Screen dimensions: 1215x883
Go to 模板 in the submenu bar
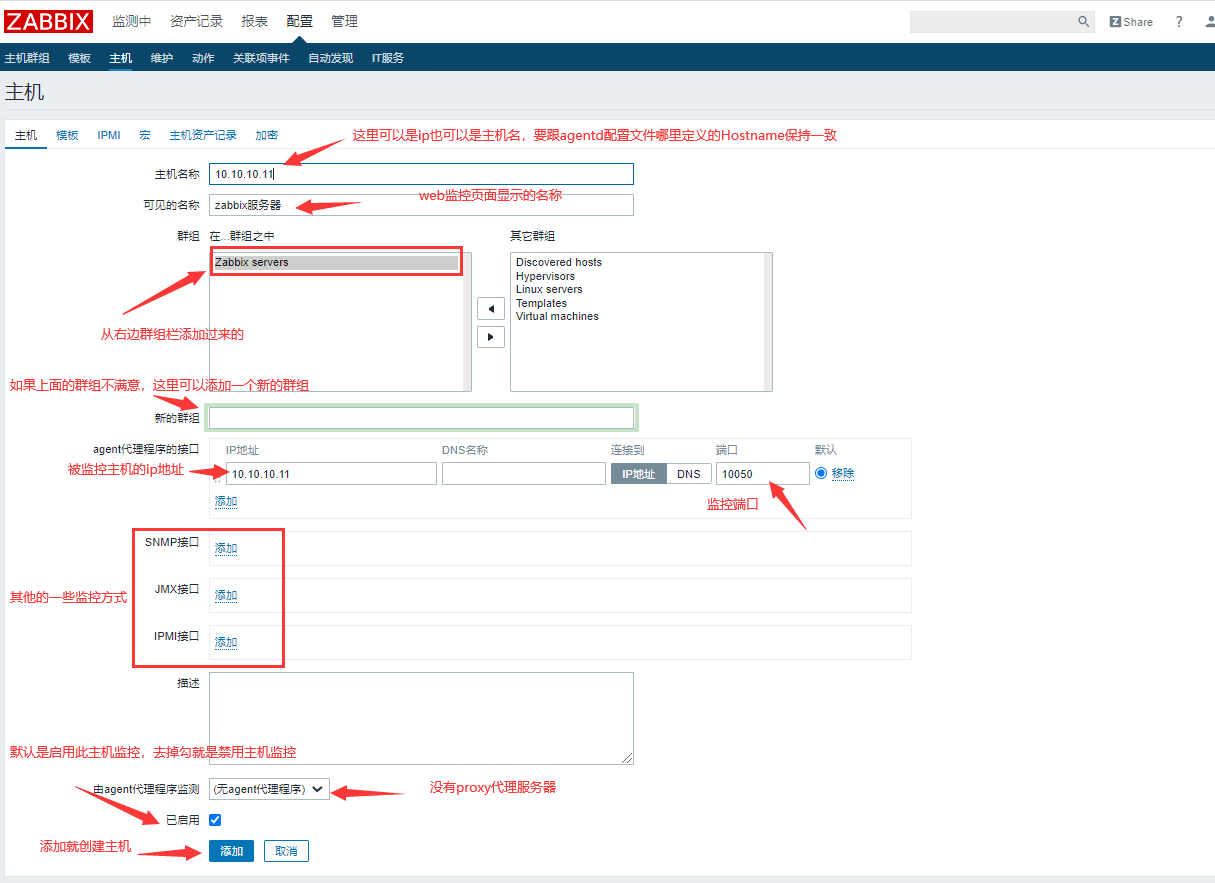pos(79,58)
